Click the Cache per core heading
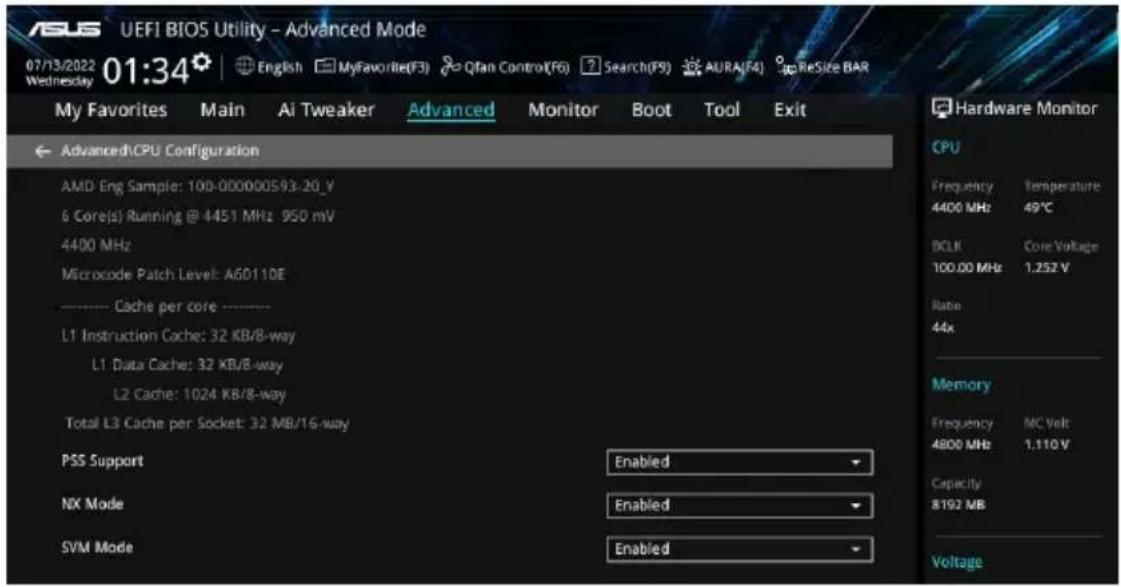The image size is (1121, 587). pyautogui.click(x=165, y=307)
